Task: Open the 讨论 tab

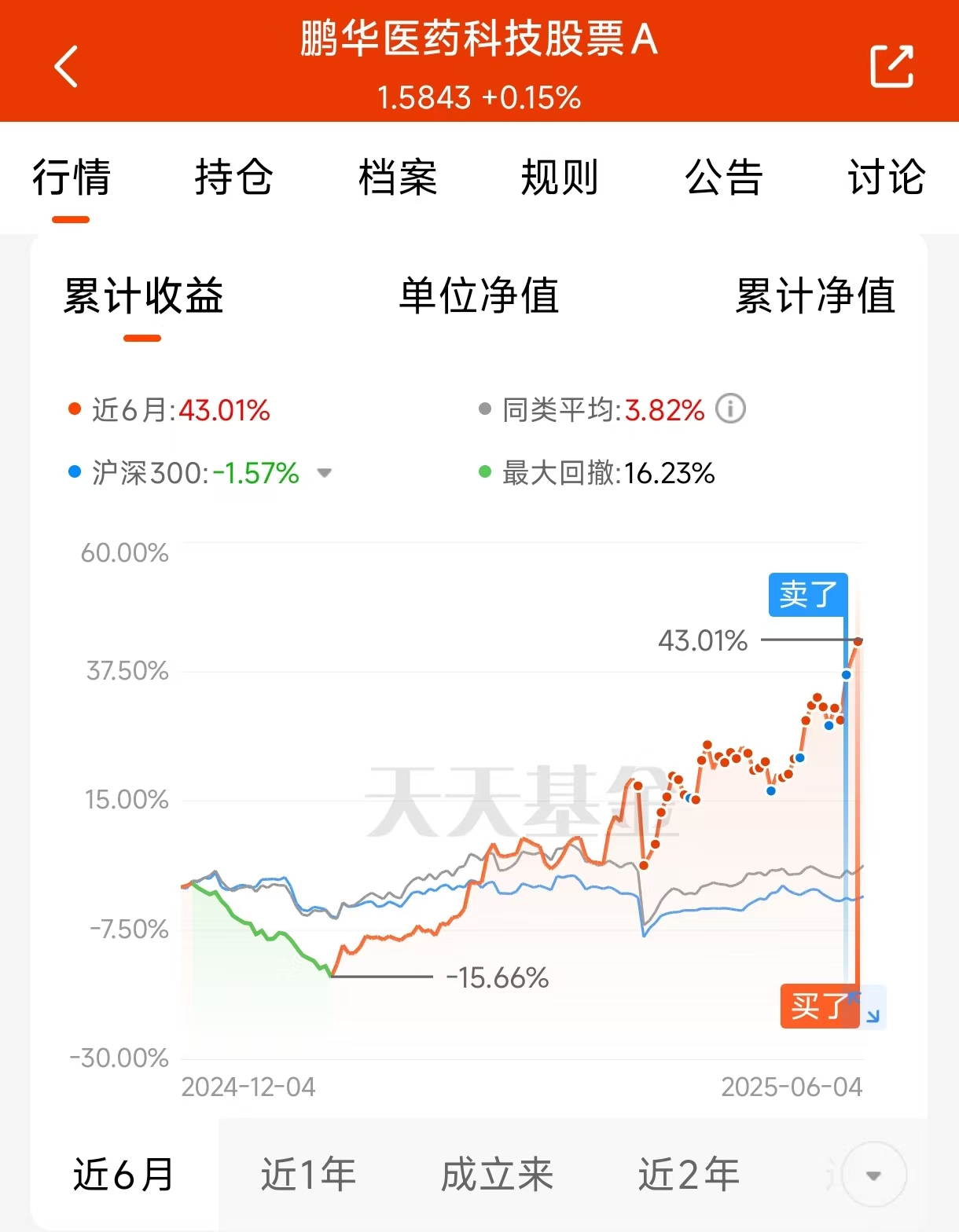Action: click(x=886, y=176)
